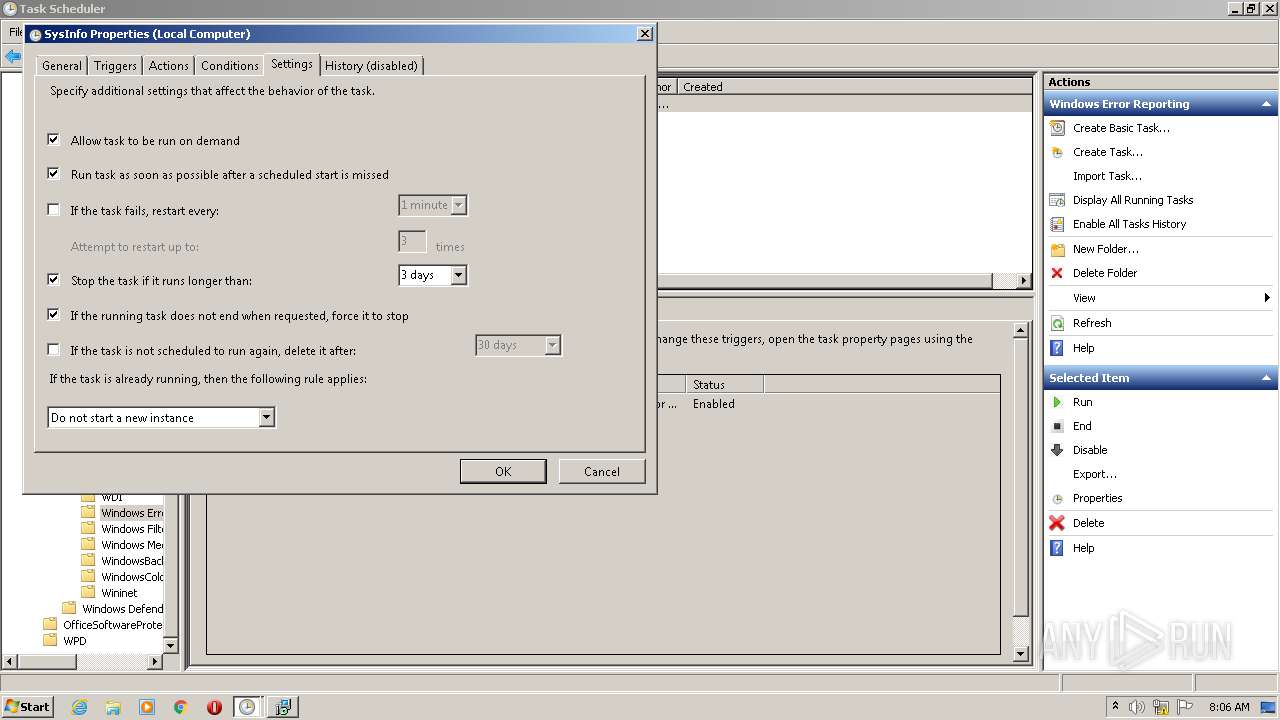Click the Create Basic Task icon
The height and width of the screenshot is (720, 1280).
(x=1057, y=128)
